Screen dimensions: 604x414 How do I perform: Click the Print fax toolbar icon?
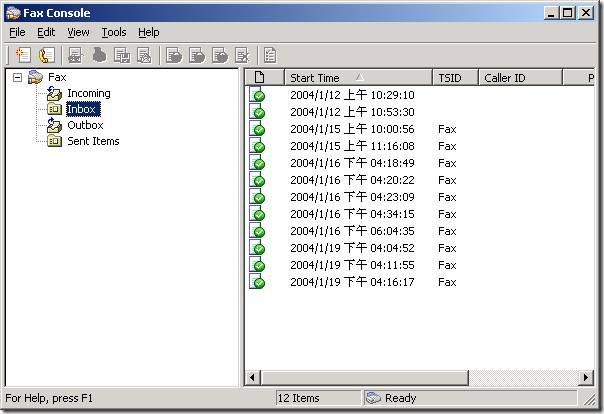99,55
